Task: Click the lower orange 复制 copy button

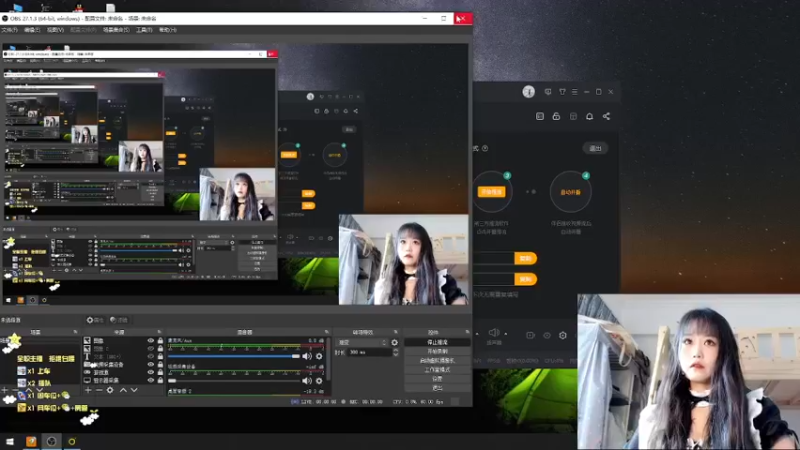Action: pyautogui.click(x=526, y=279)
